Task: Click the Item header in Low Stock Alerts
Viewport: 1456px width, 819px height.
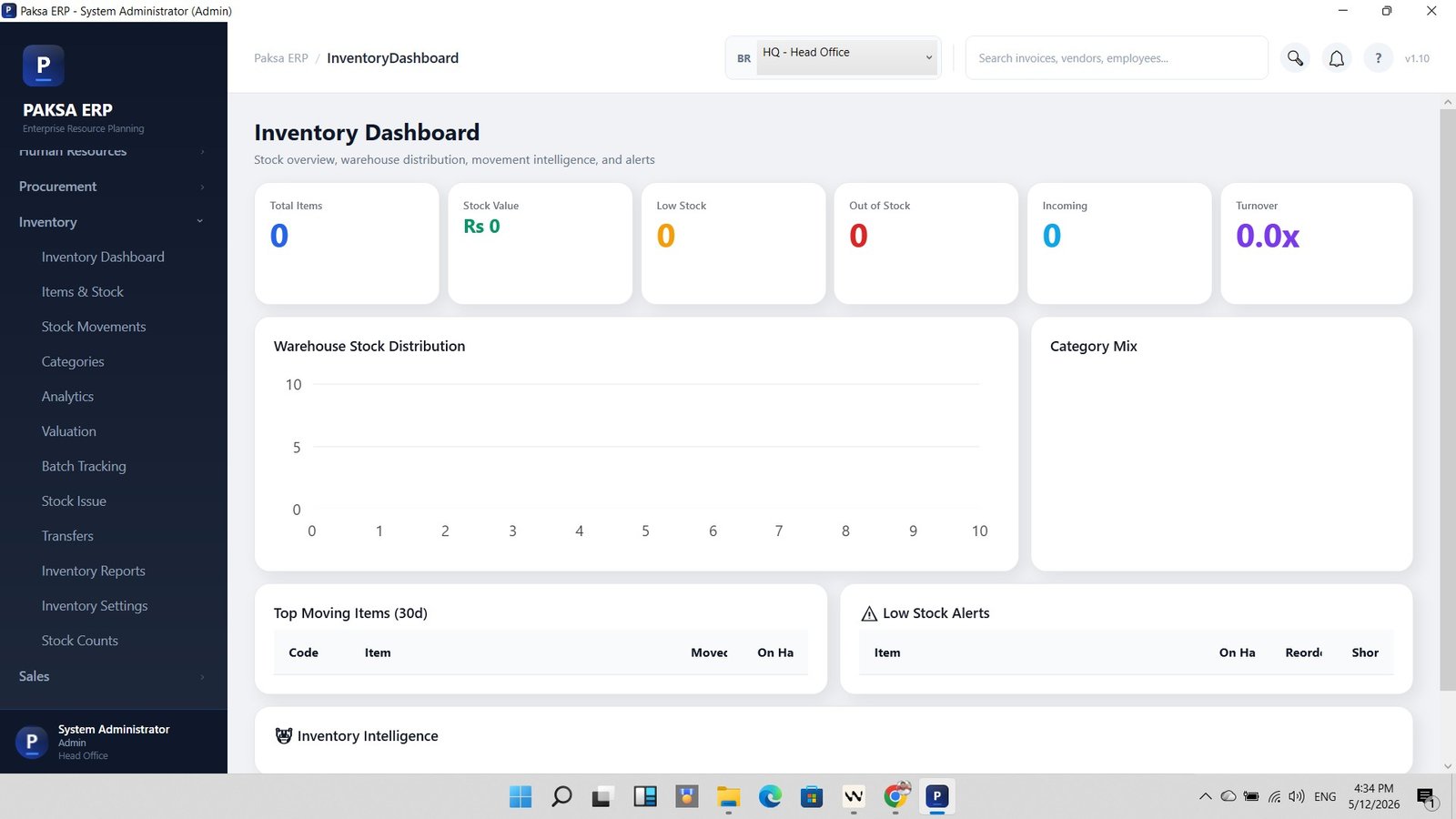Action: click(887, 652)
